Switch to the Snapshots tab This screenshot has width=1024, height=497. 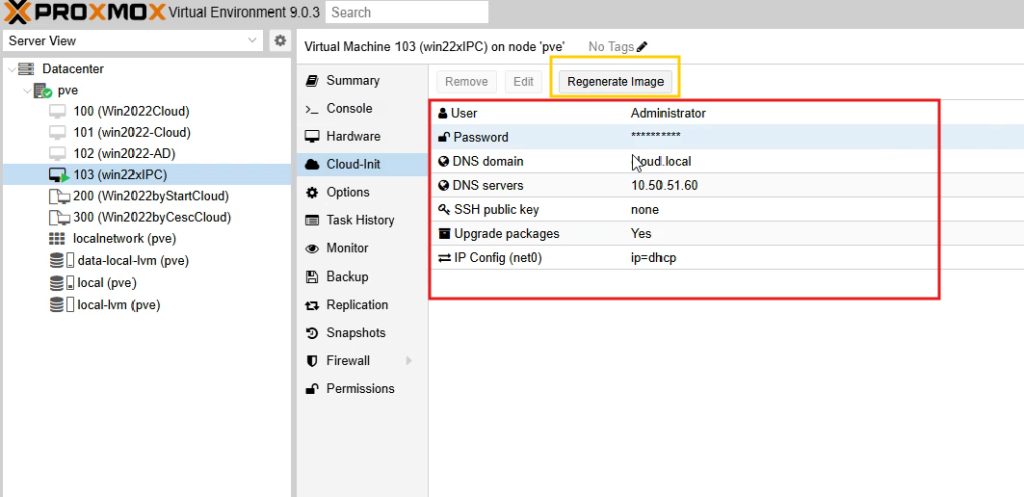tap(355, 333)
